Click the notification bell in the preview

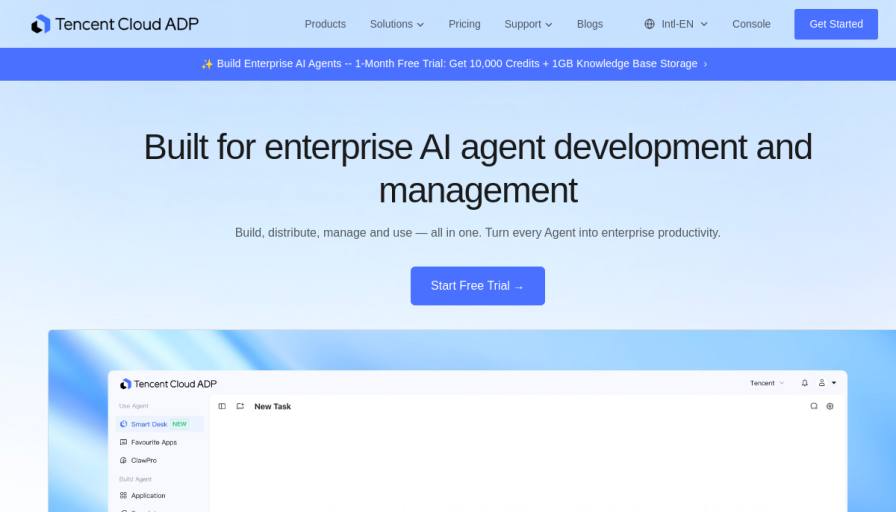(x=805, y=383)
